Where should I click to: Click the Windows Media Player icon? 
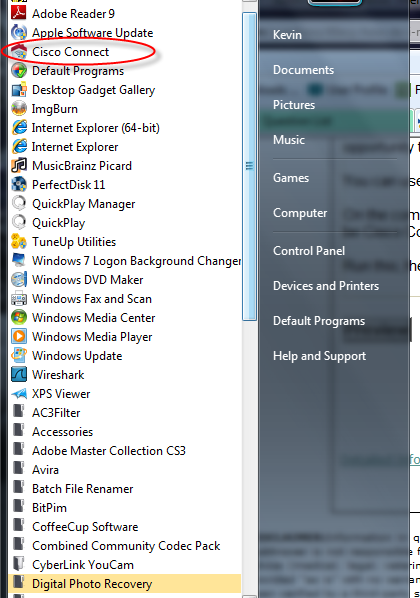tap(18, 336)
